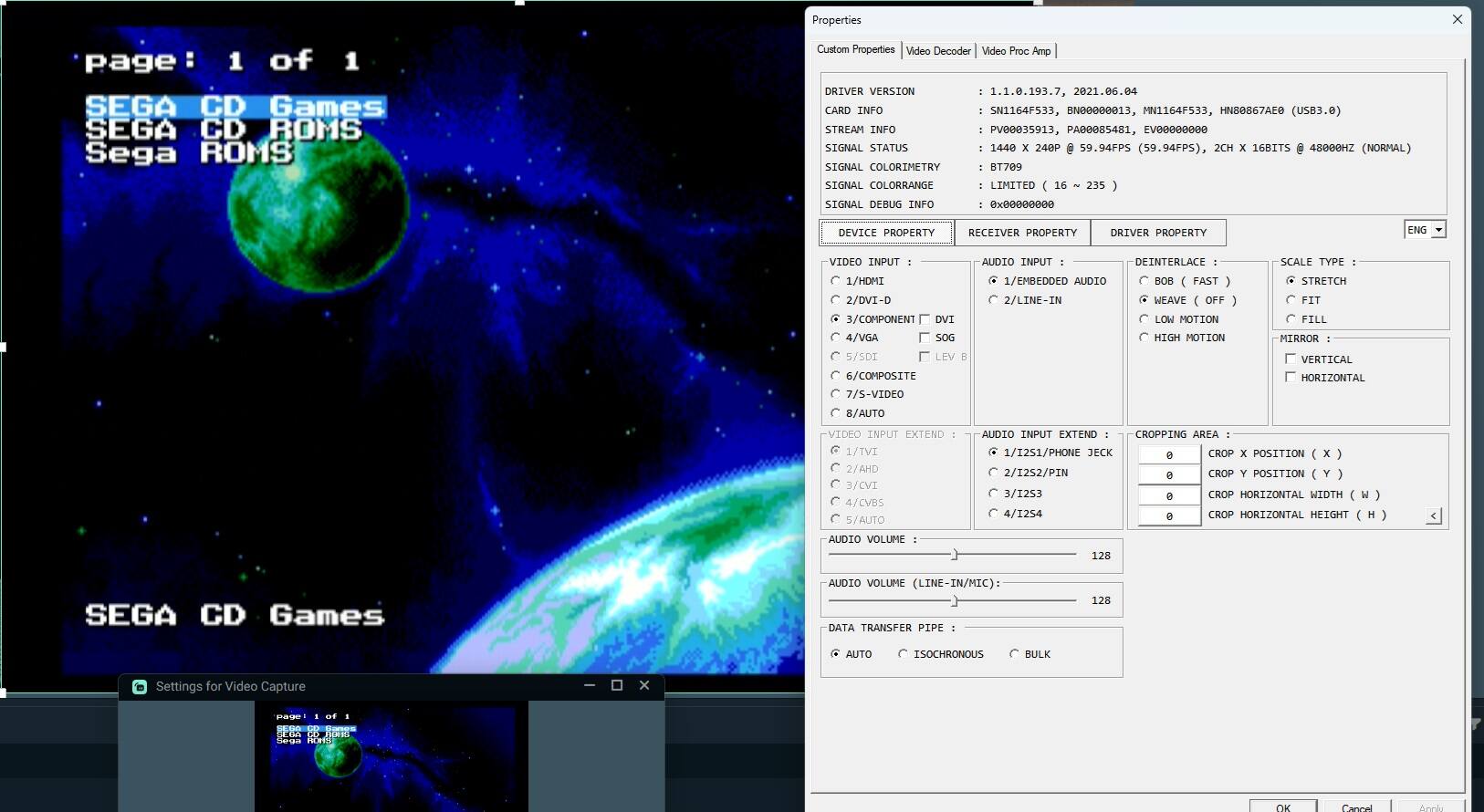The height and width of the screenshot is (812, 1484).
Task: Open the RECEIVER PROPERTY section
Action: tap(1022, 233)
